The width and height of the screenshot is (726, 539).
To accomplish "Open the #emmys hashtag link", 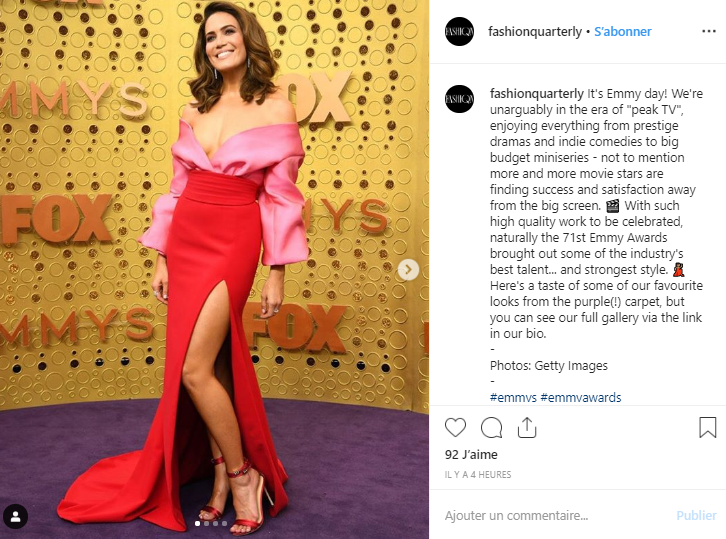I will point(513,397).
